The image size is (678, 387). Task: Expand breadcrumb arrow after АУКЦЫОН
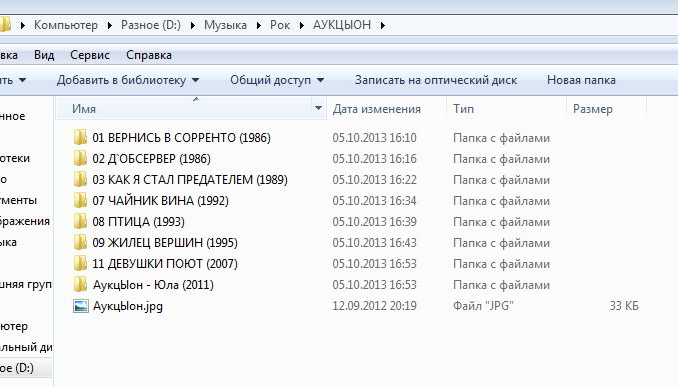pyautogui.click(x=383, y=26)
